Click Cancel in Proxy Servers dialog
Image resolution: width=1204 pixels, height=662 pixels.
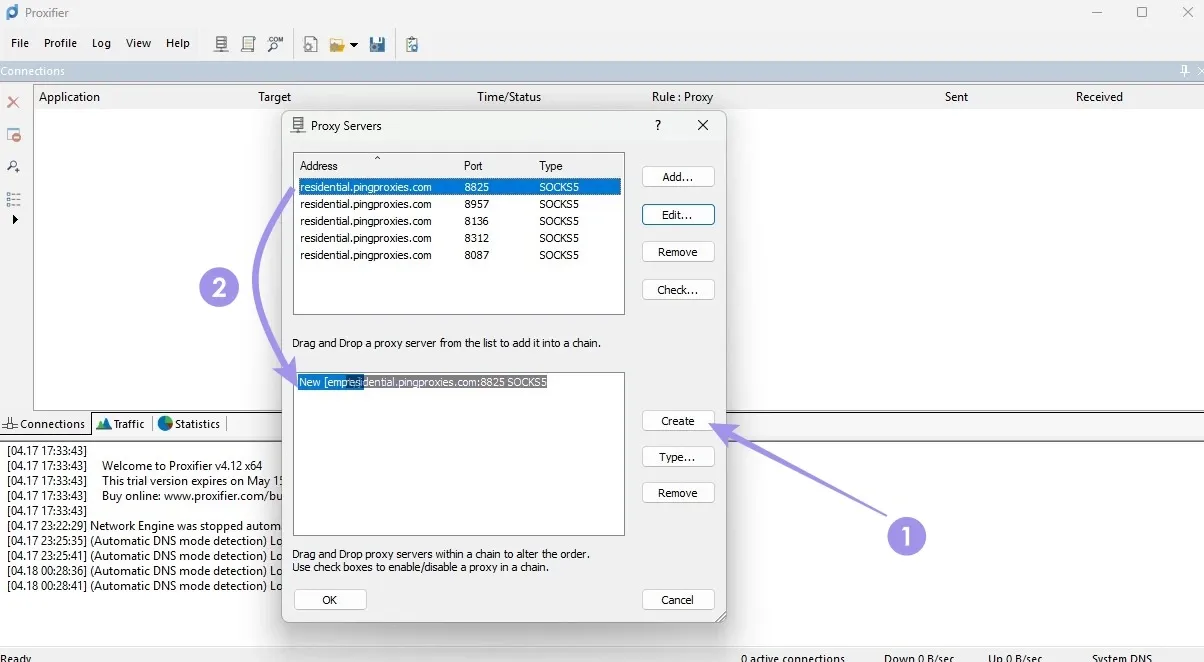click(678, 600)
